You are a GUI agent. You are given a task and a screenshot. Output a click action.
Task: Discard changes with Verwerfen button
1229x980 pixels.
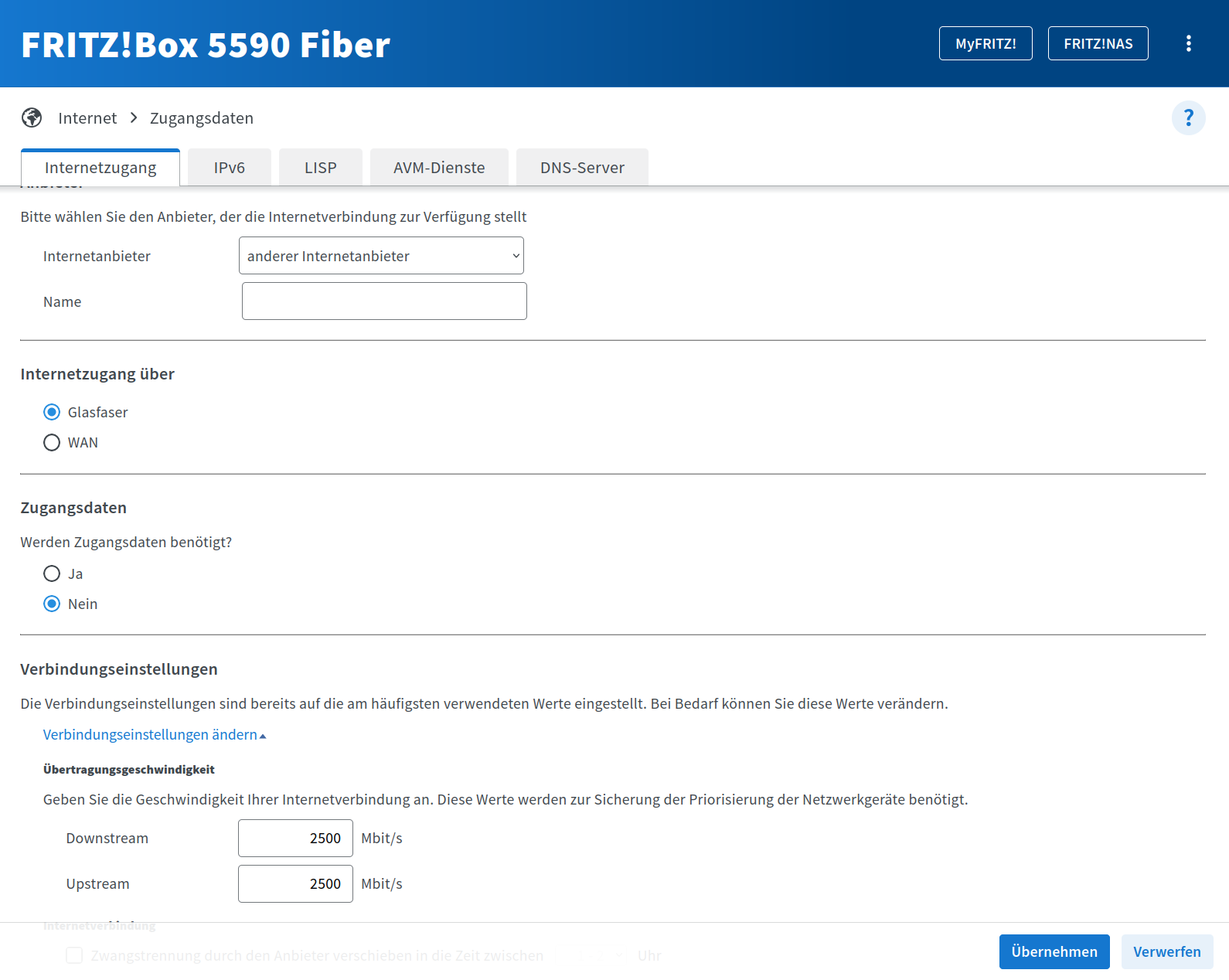(1167, 951)
